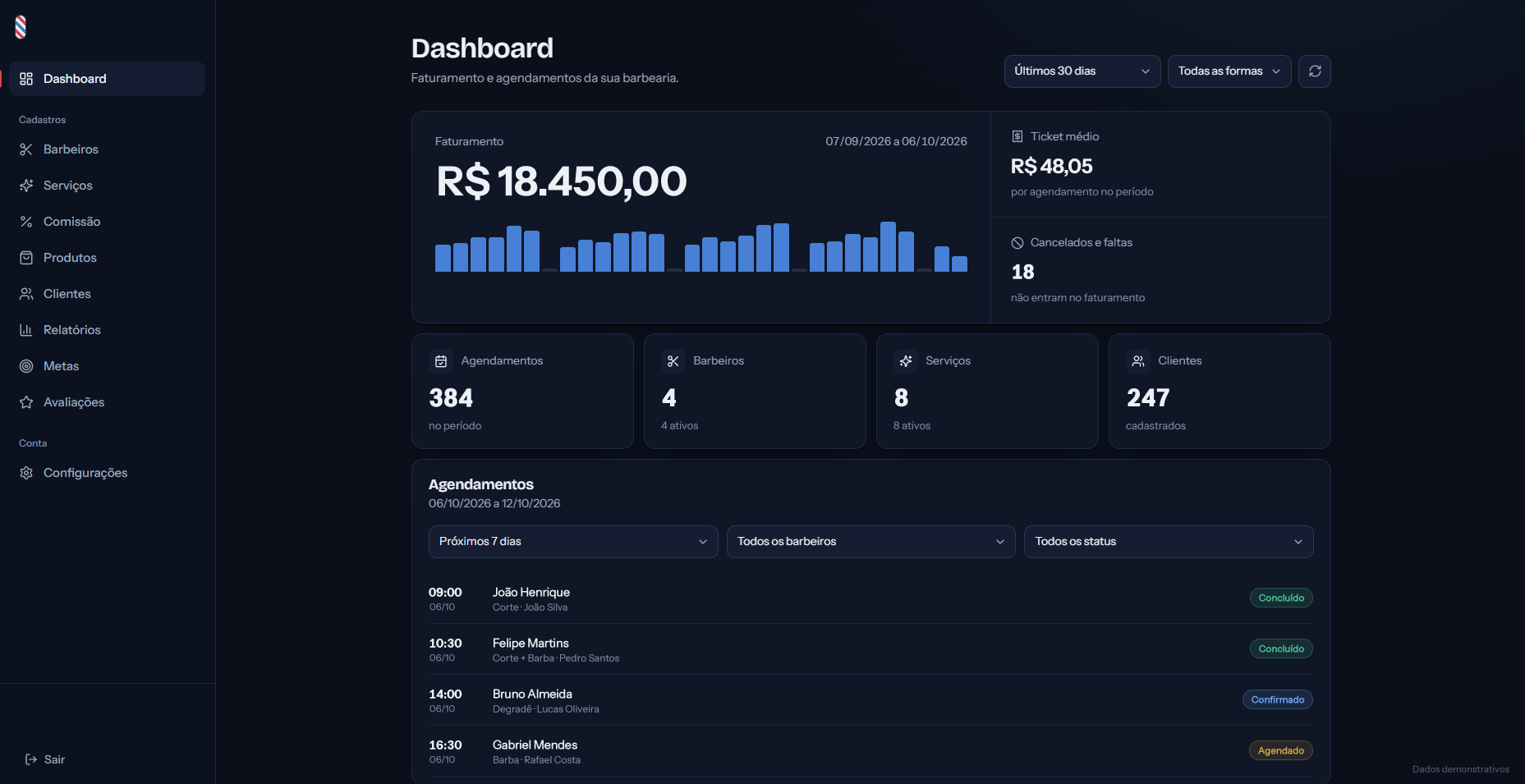Screen dimensions: 1525x784
Task: Click the Confirmado badge for Bruno Almeida
Action: pos(1278,699)
